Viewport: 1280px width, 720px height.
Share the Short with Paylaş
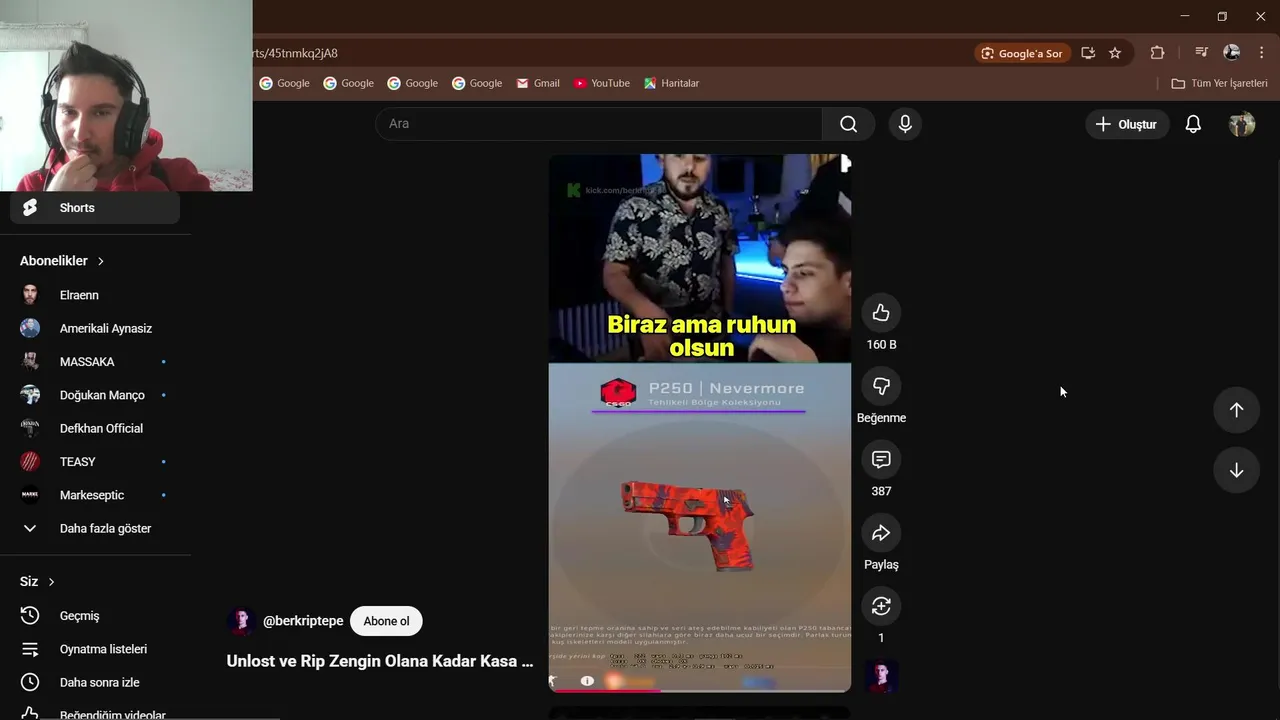pyautogui.click(x=881, y=533)
